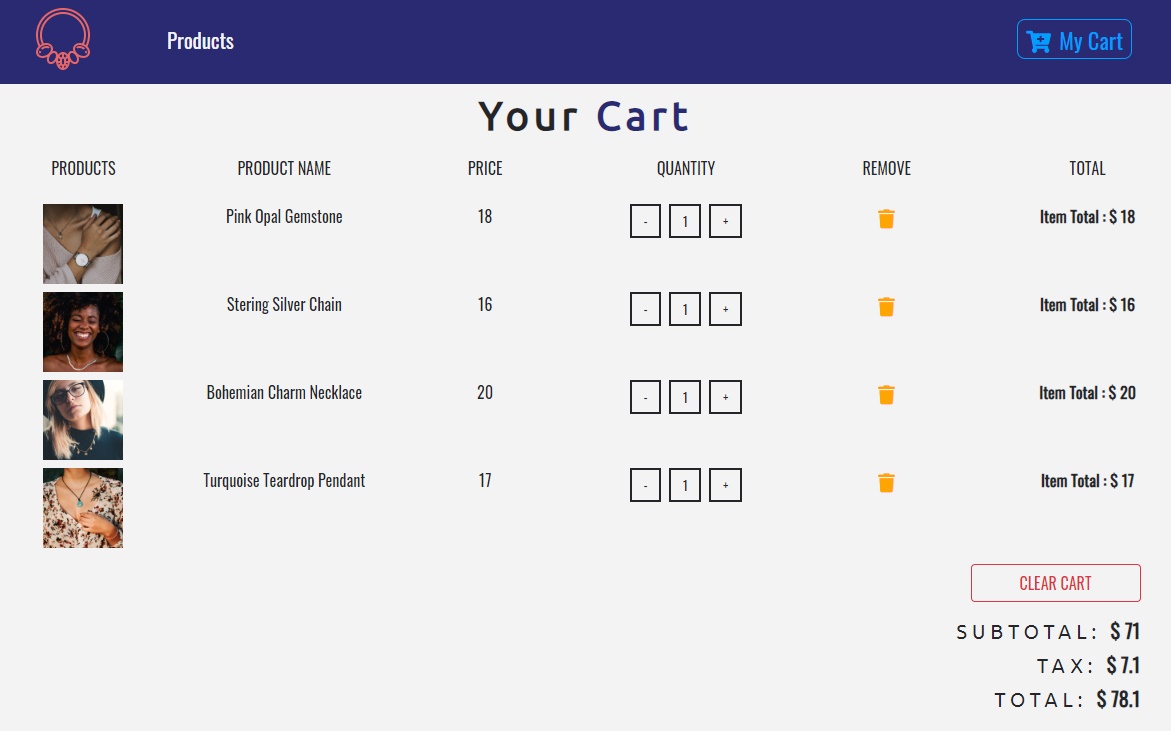
Task: Click the Stering Silver Chain product name
Action: tap(285, 305)
